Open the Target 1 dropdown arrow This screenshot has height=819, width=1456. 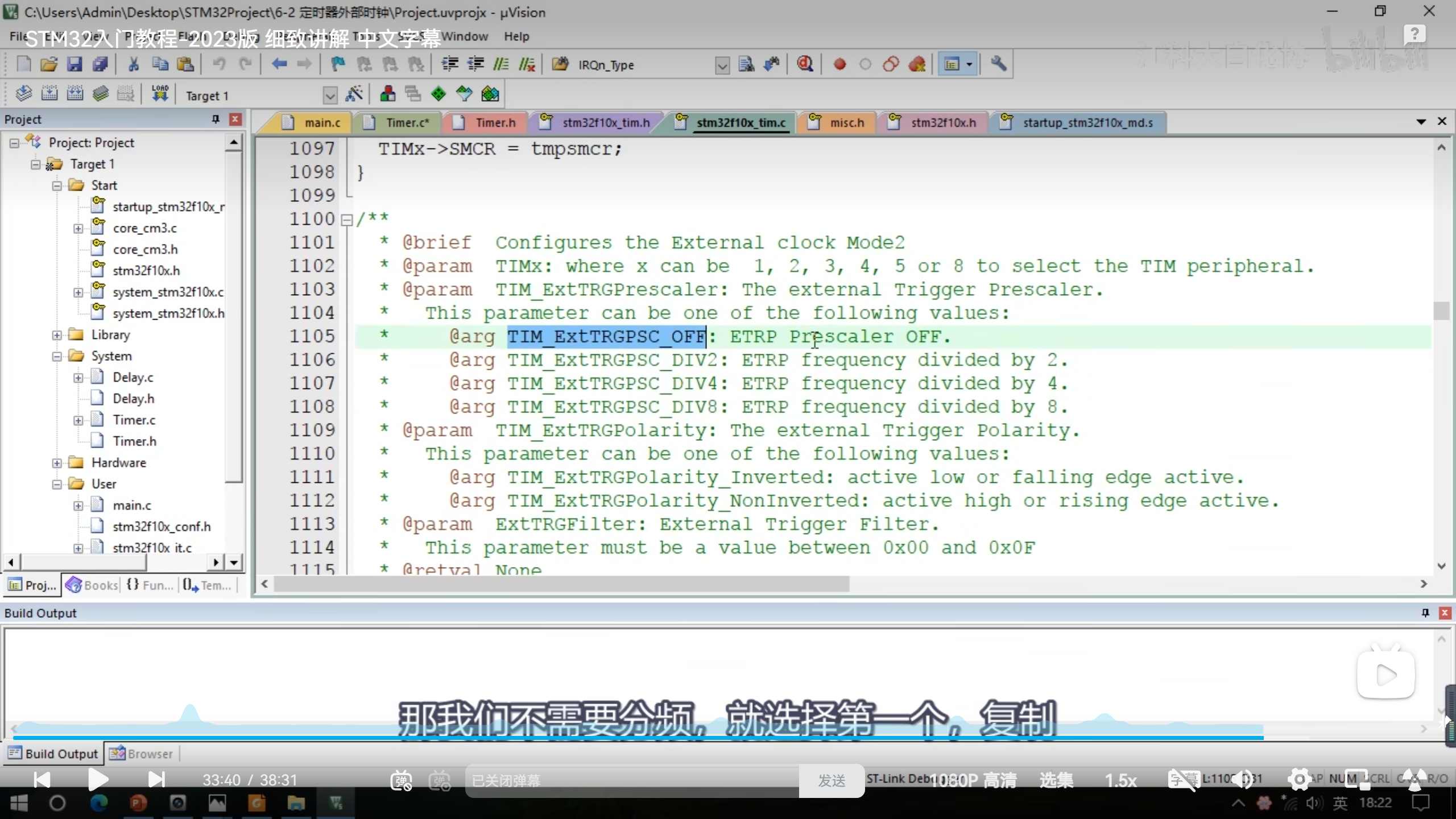coord(330,96)
